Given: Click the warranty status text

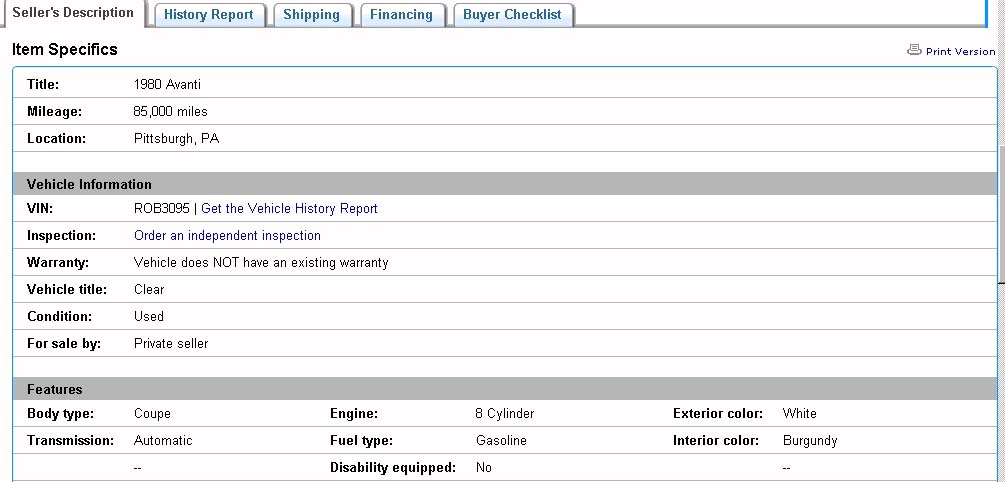Looking at the screenshot, I should 261,263.
